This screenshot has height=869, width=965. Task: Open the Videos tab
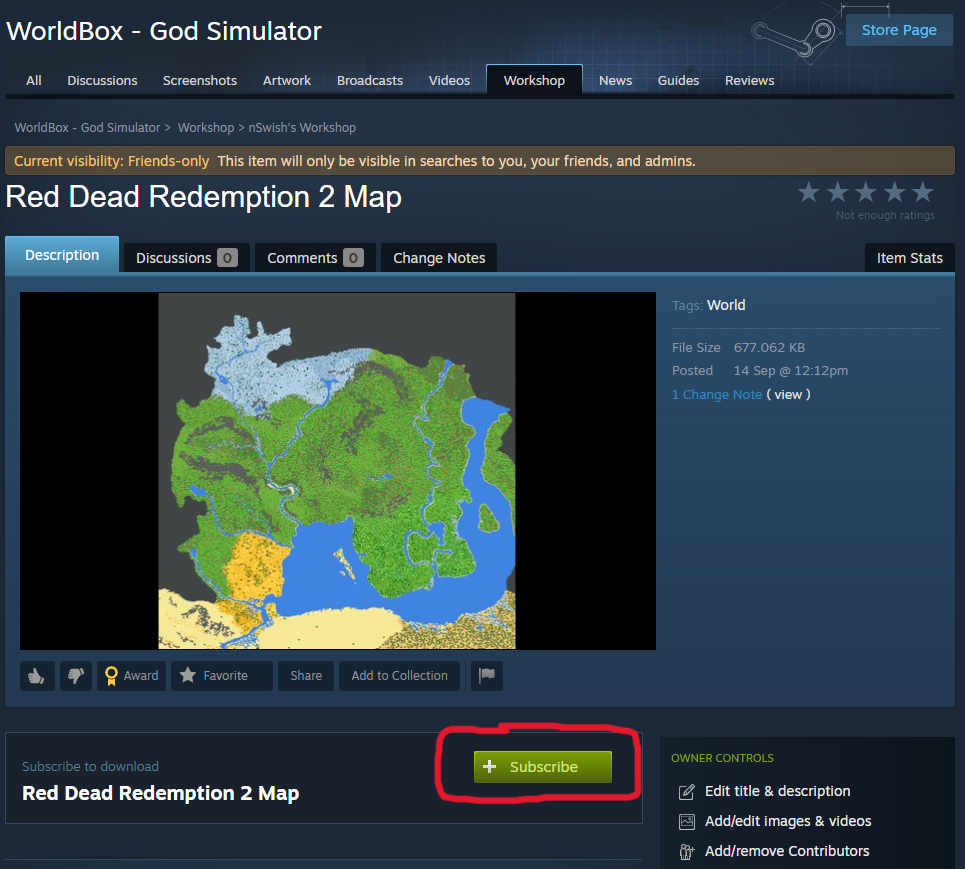(449, 81)
